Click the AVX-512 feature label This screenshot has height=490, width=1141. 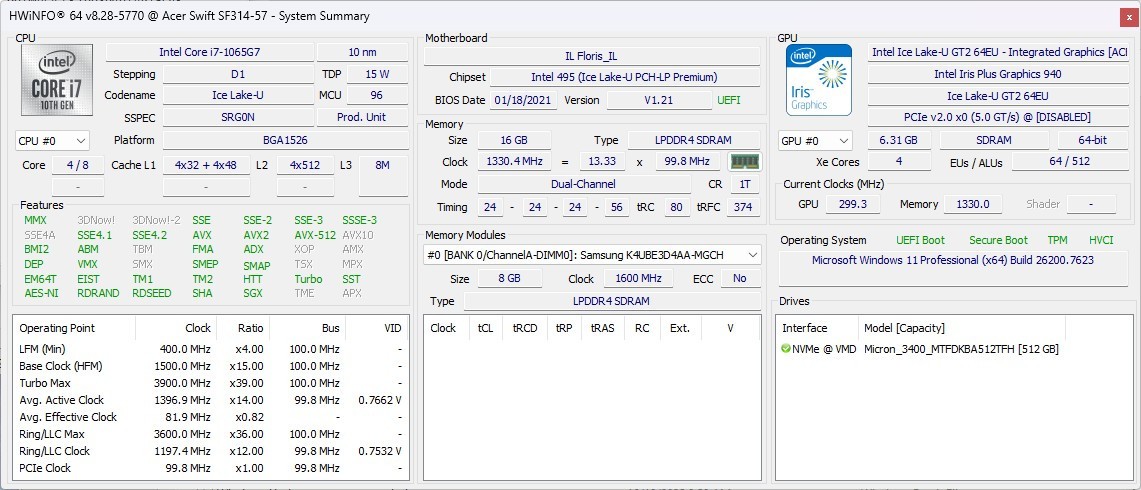pos(315,235)
